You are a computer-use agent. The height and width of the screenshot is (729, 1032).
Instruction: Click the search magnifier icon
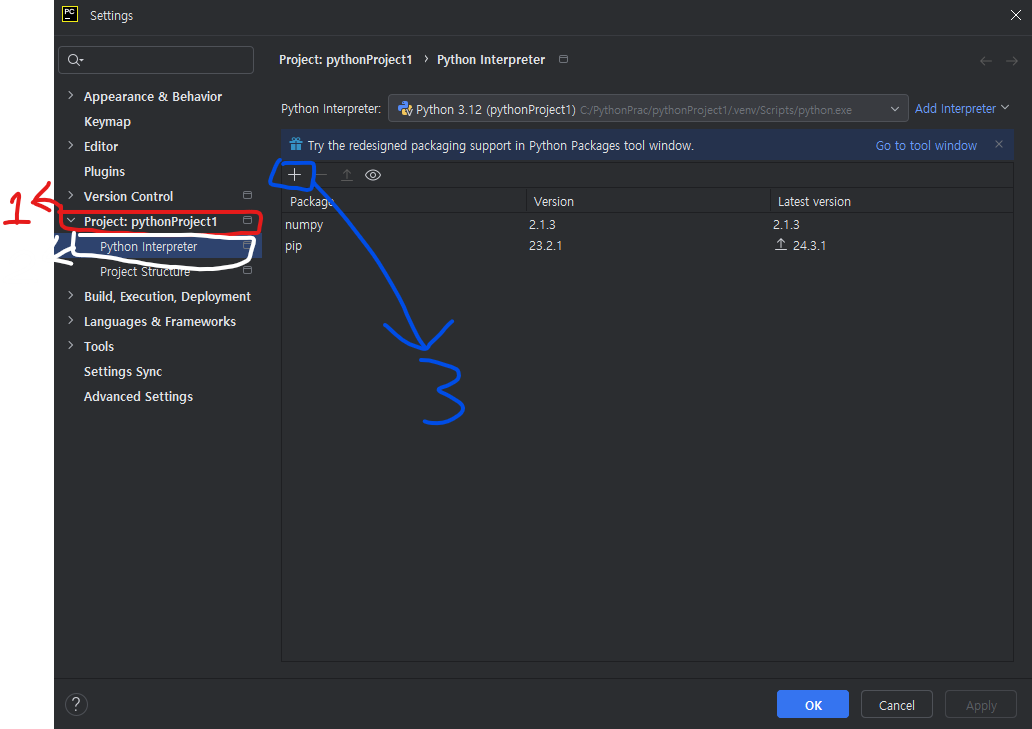[x=75, y=60]
